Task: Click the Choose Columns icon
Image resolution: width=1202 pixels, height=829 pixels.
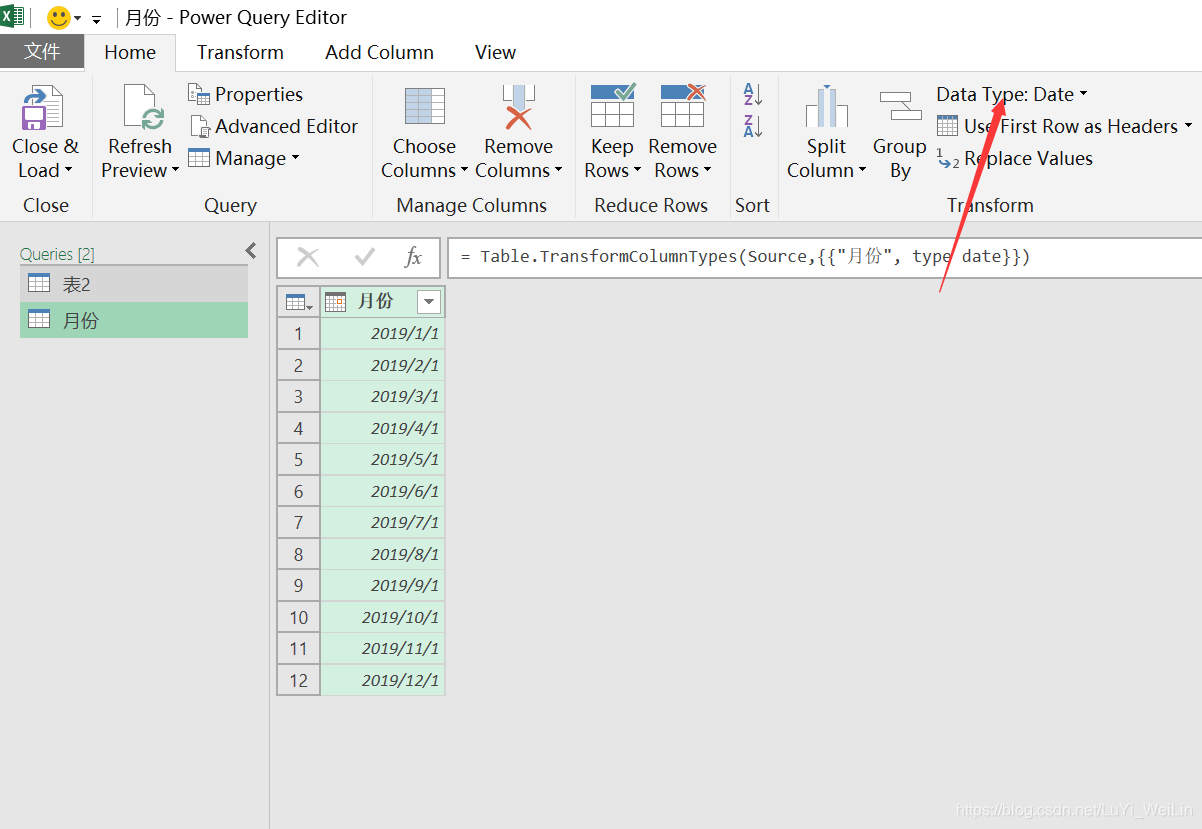Action: click(x=424, y=107)
